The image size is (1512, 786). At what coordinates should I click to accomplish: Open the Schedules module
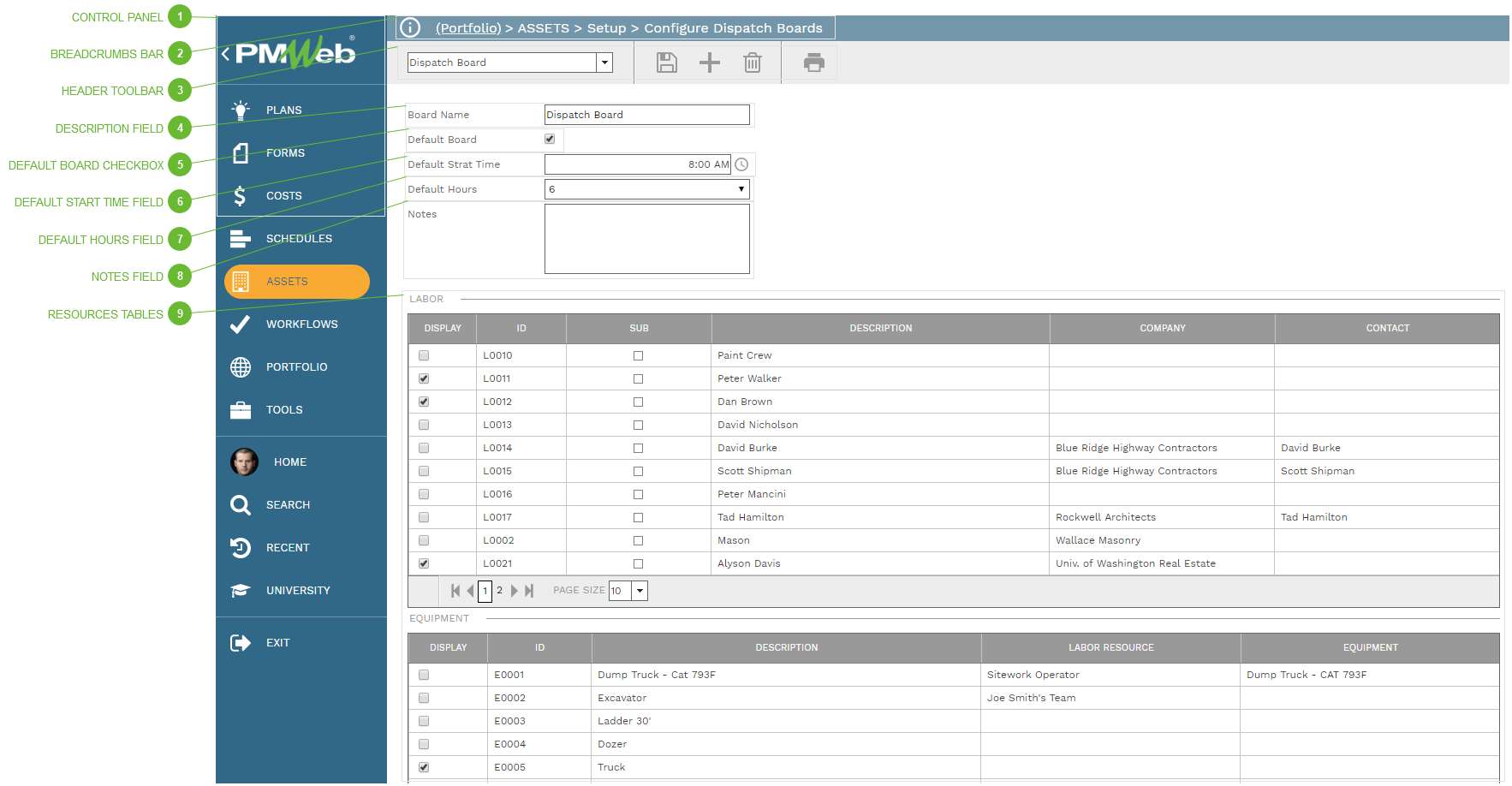pyautogui.click(x=299, y=238)
